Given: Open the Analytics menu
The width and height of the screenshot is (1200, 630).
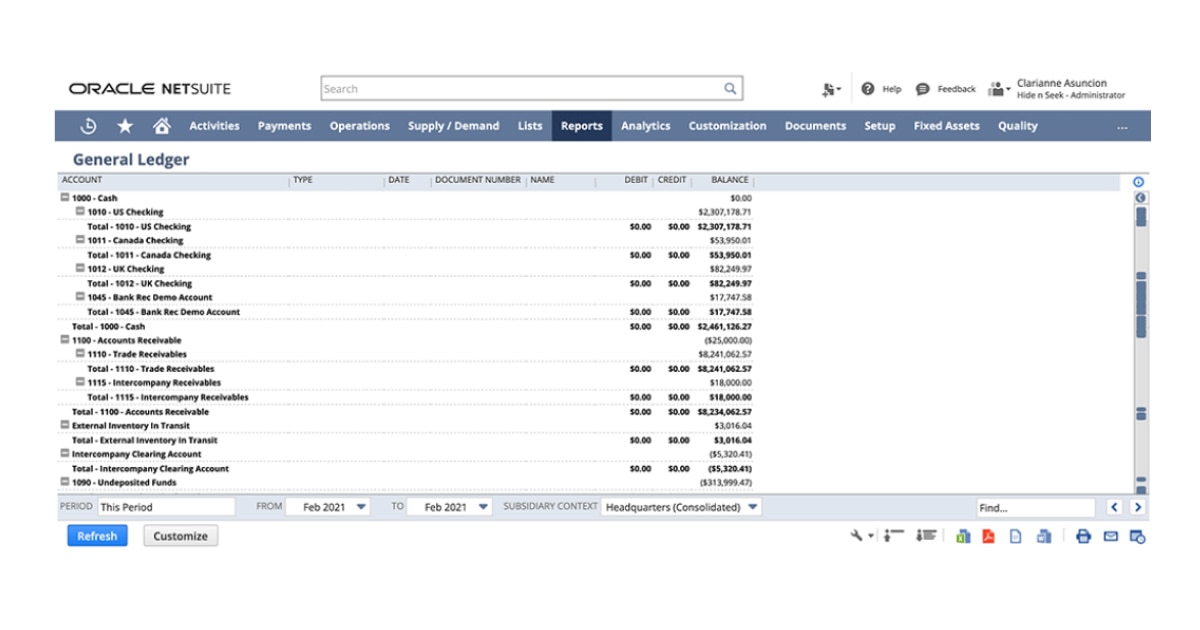Looking at the screenshot, I should click(x=645, y=125).
